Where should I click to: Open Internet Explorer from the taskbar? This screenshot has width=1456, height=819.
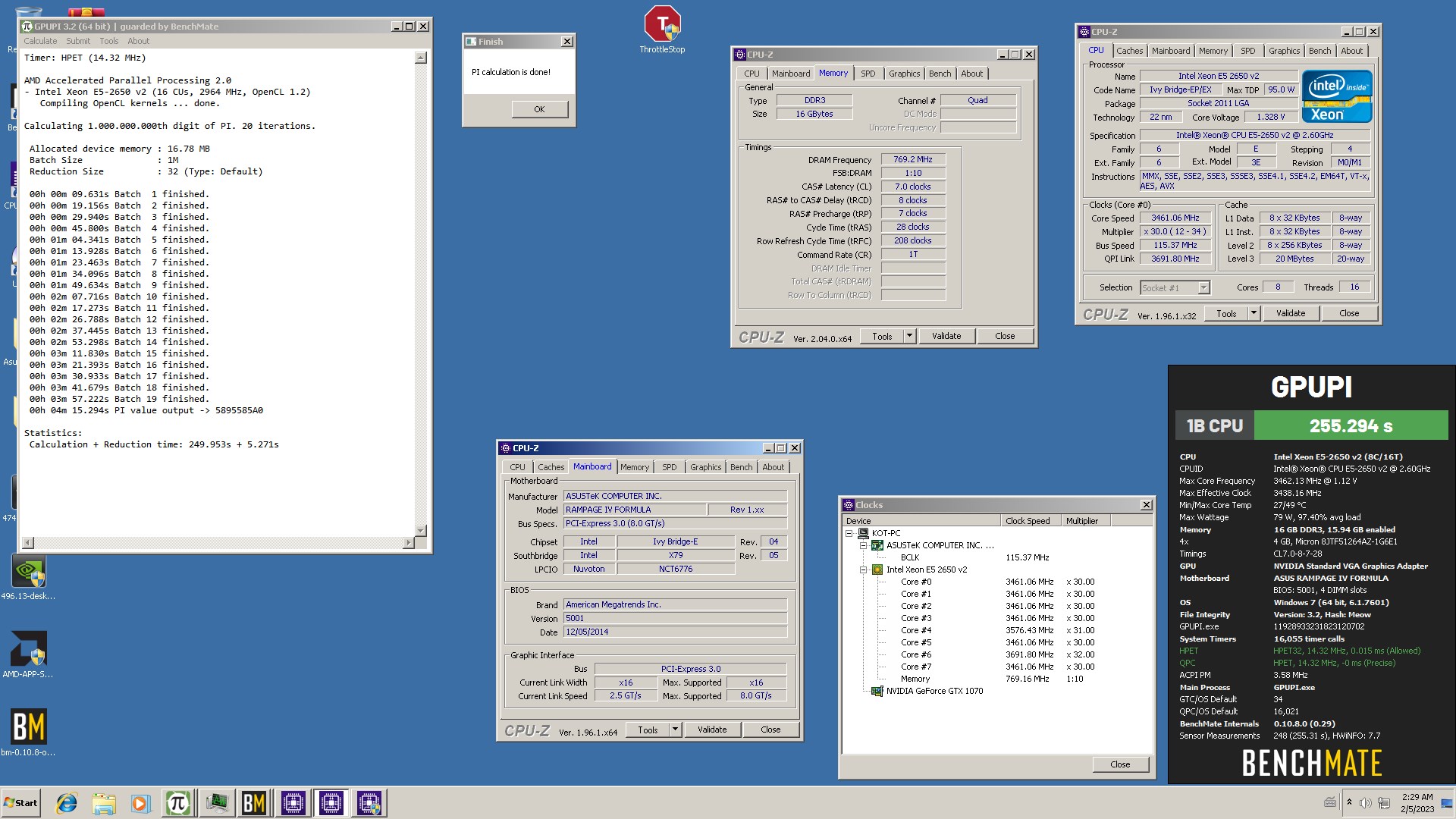point(67,803)
